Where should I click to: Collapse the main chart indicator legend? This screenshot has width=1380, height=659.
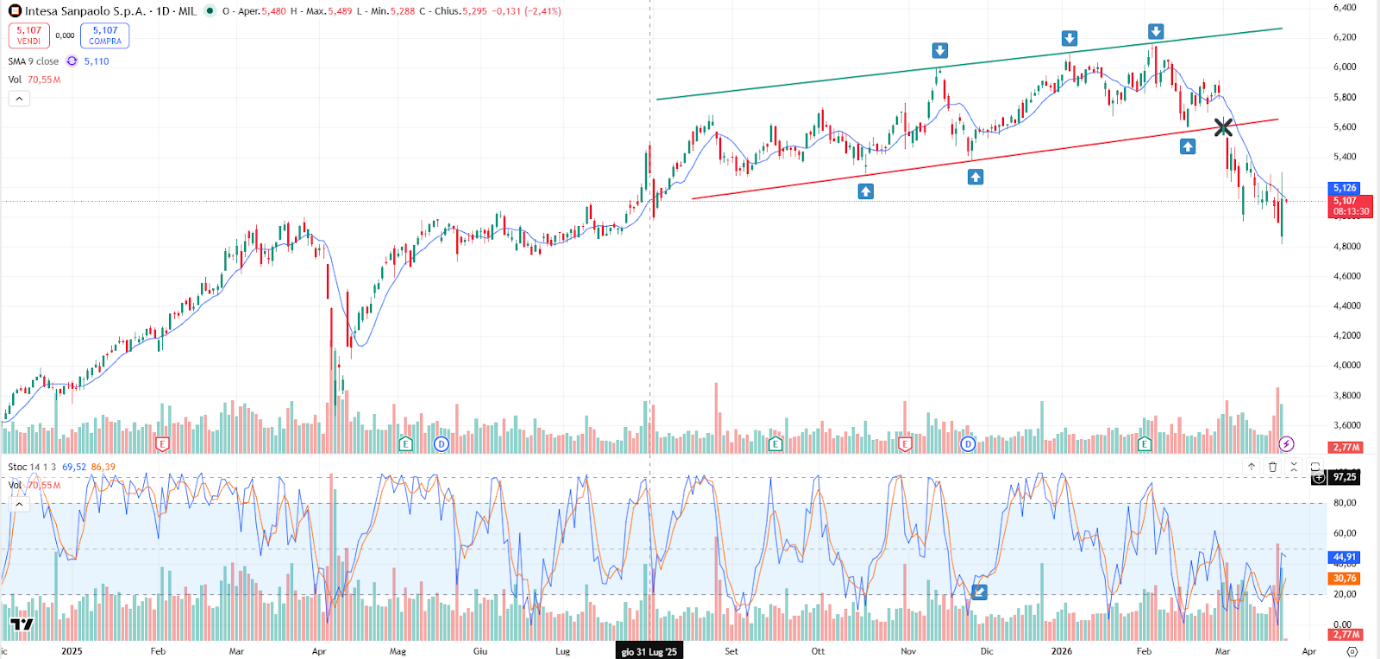pyautogui.click(x=18, y=98)
